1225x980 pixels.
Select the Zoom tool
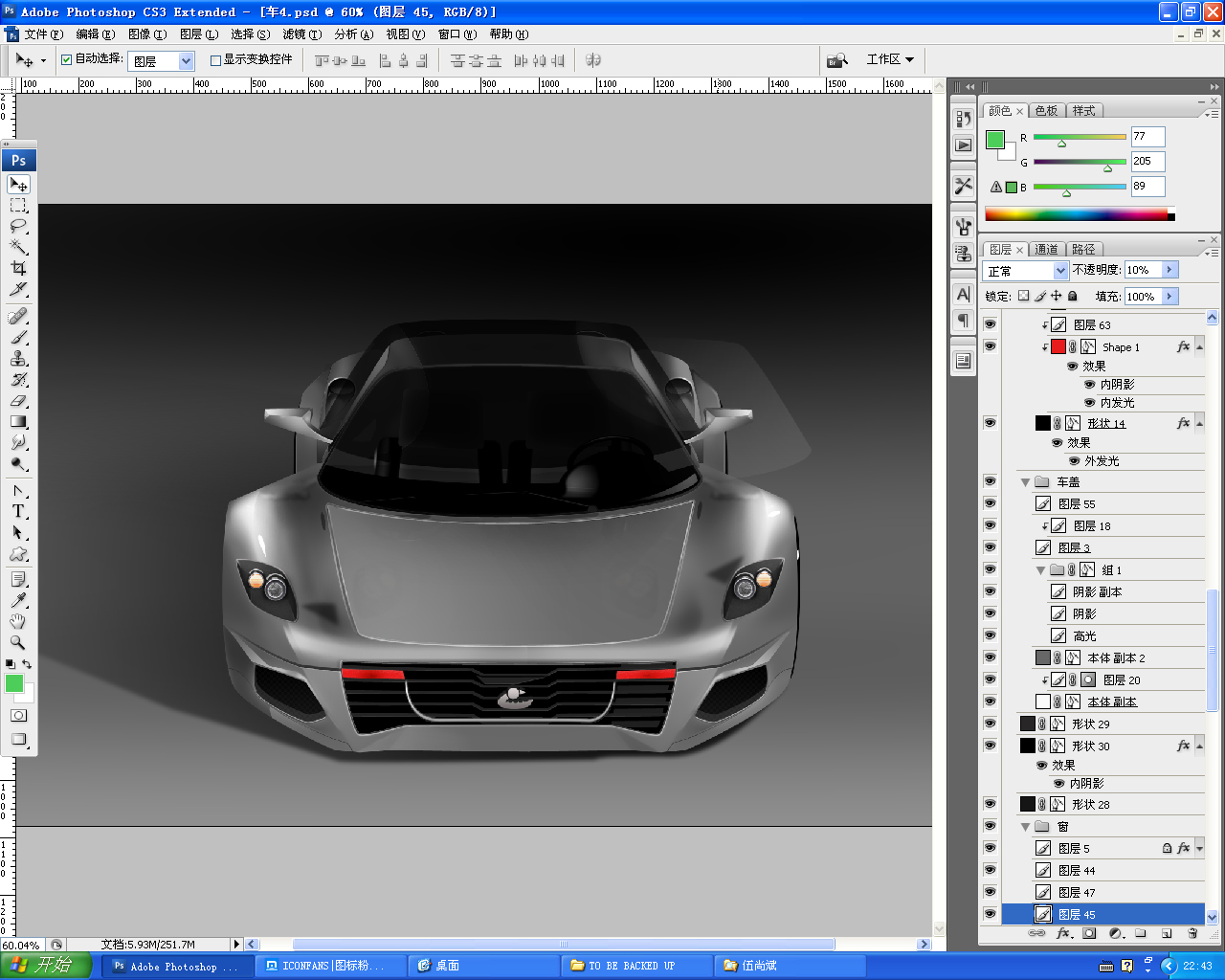[x=19, y=643]
